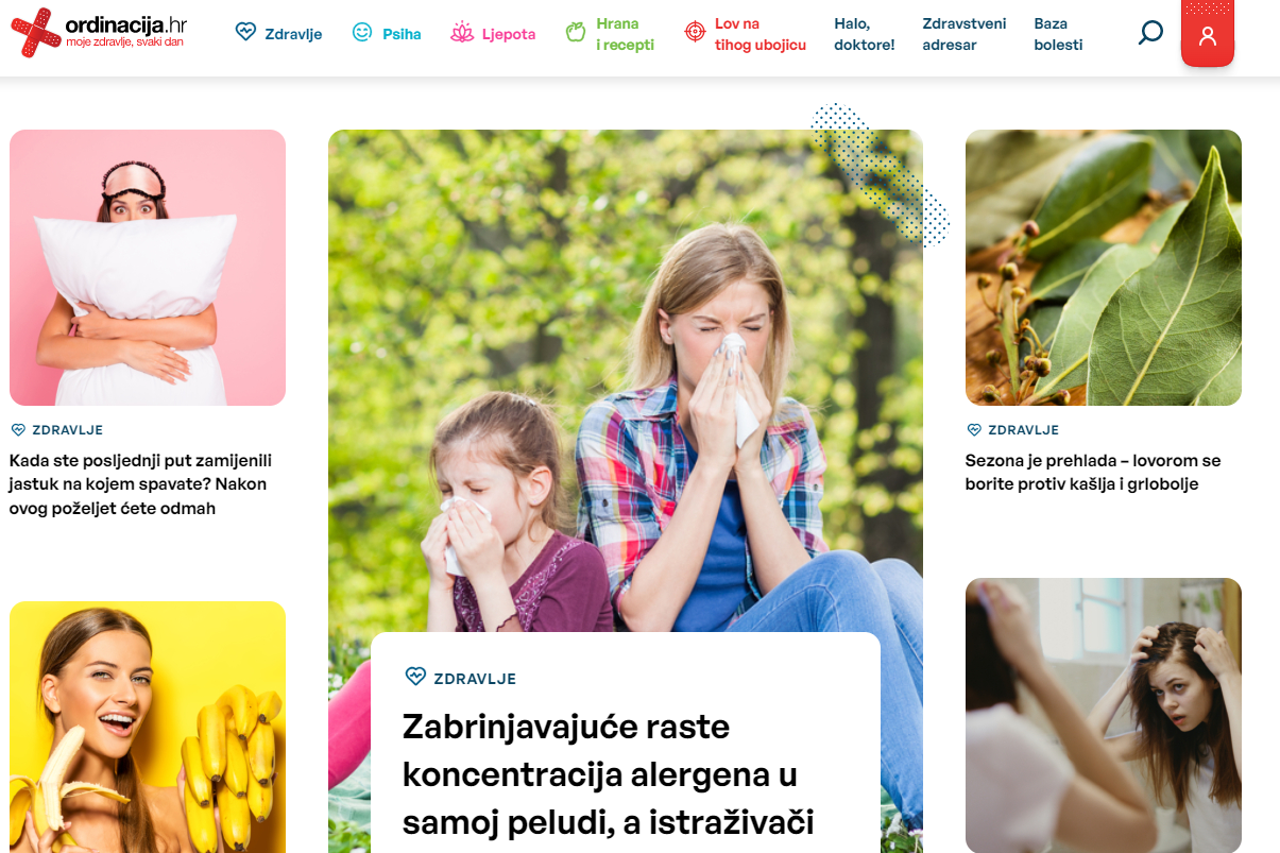
Task: Click the target icon beside Lov na tihog ubojicu
Action: 695,32
